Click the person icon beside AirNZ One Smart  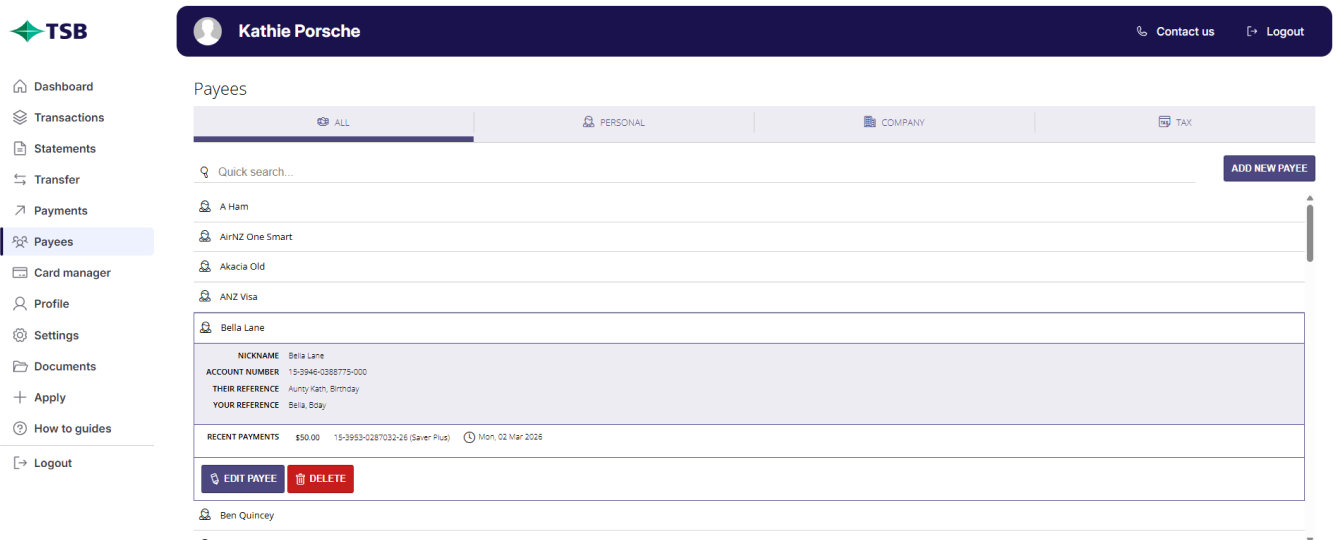pos(205,237)
